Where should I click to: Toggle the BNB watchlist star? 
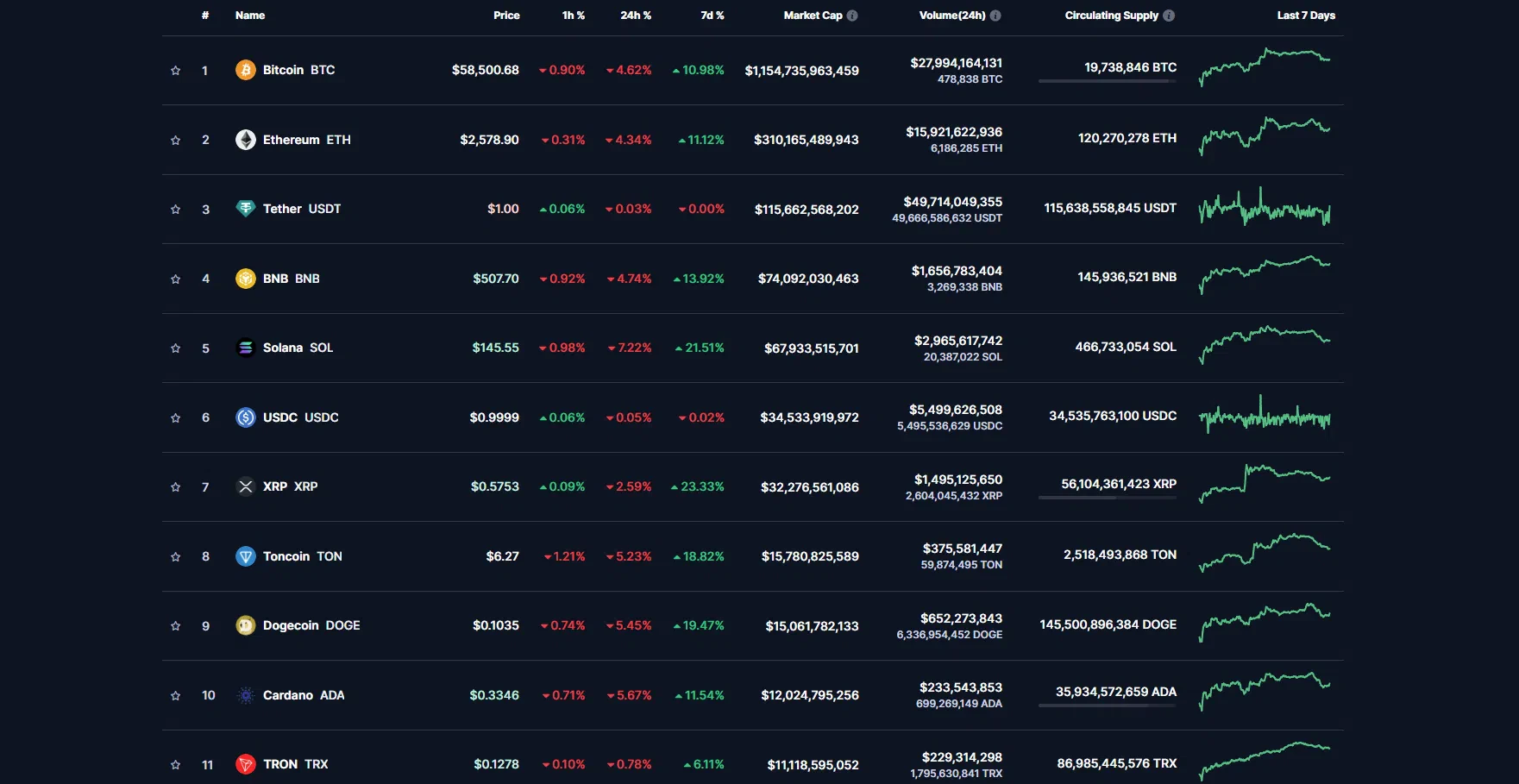point(176,279)
